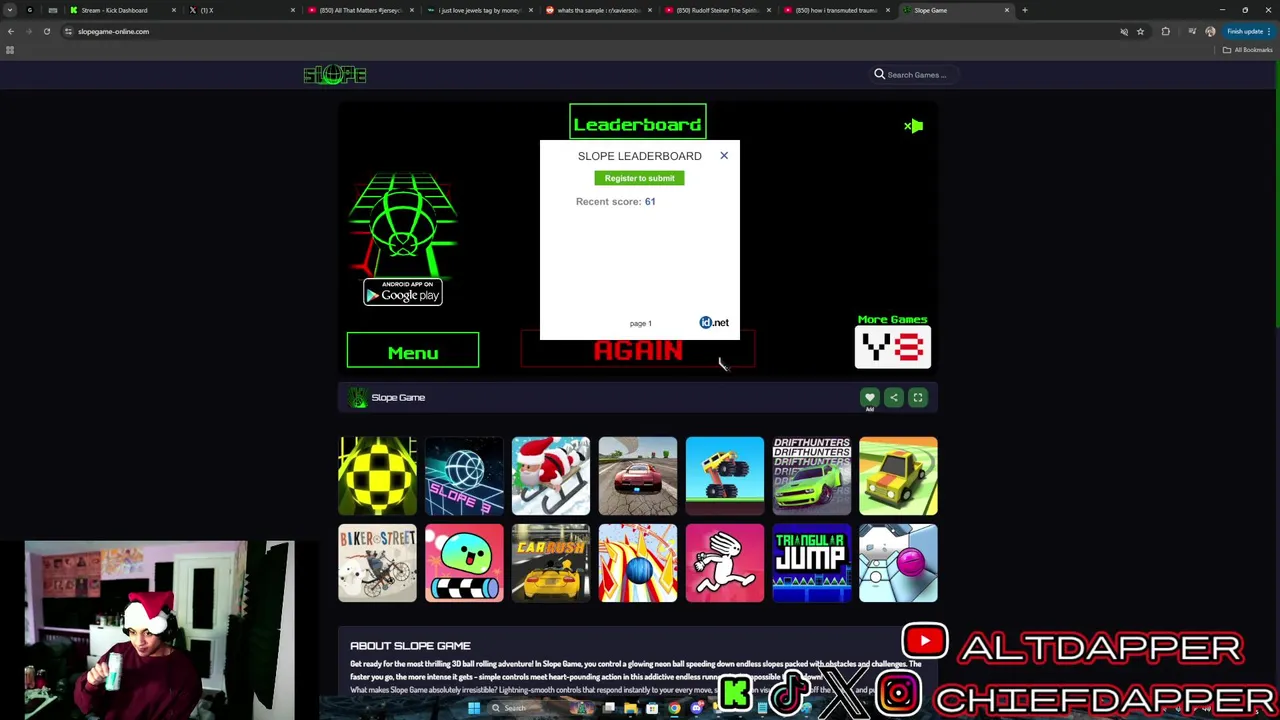Viewport: 1280px width, 720px height.
Task: Switch to how i transmuted trauma tab
Action: click(x=835, y=10)
